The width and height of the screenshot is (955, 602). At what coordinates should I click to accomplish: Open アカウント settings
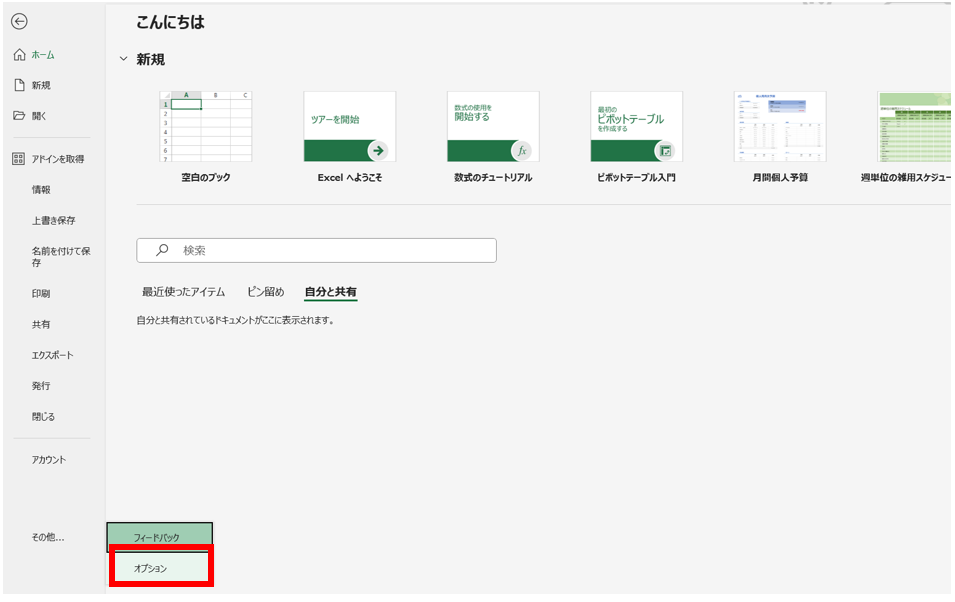click(49, 460)
